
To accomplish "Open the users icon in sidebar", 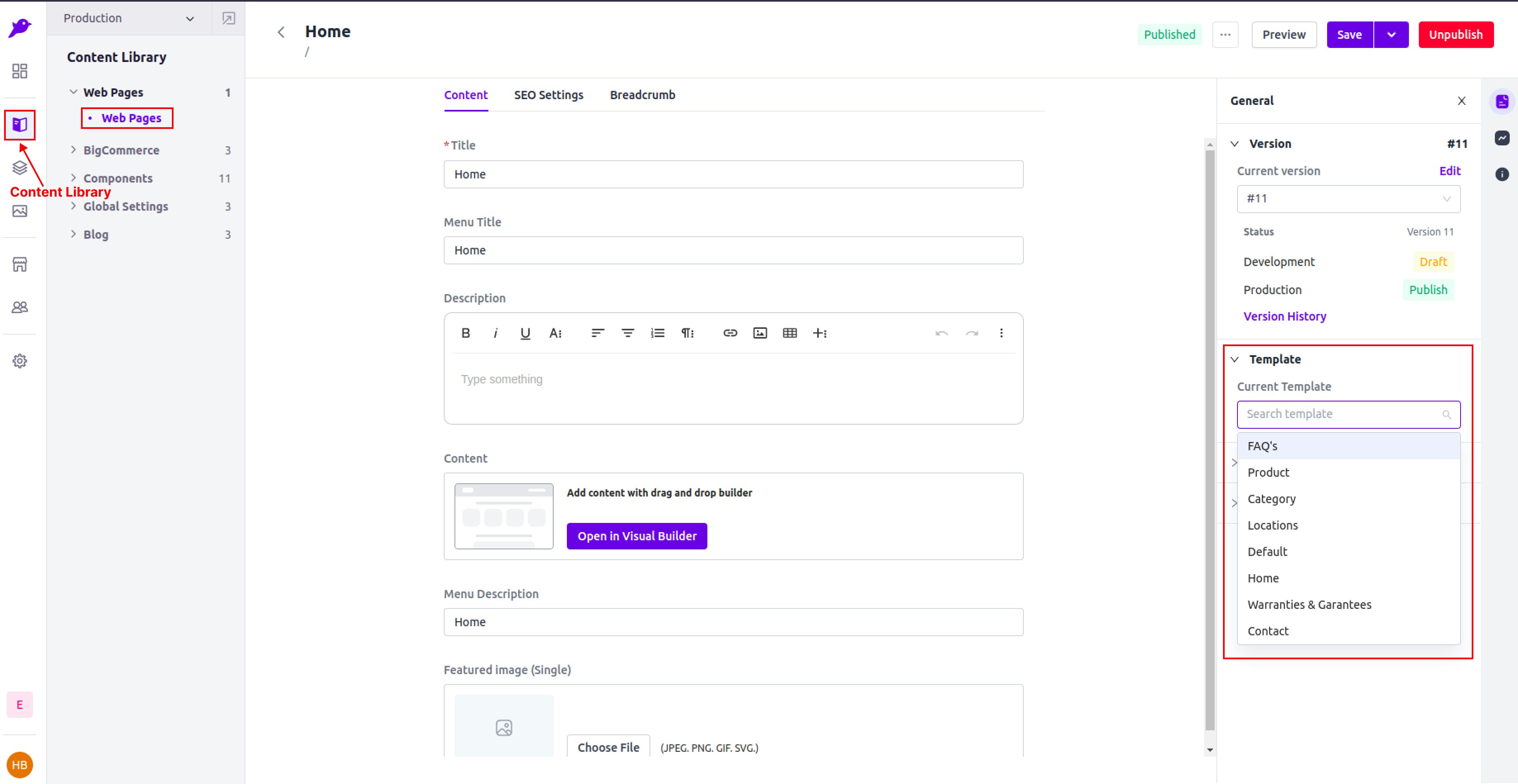I will 20,307.
